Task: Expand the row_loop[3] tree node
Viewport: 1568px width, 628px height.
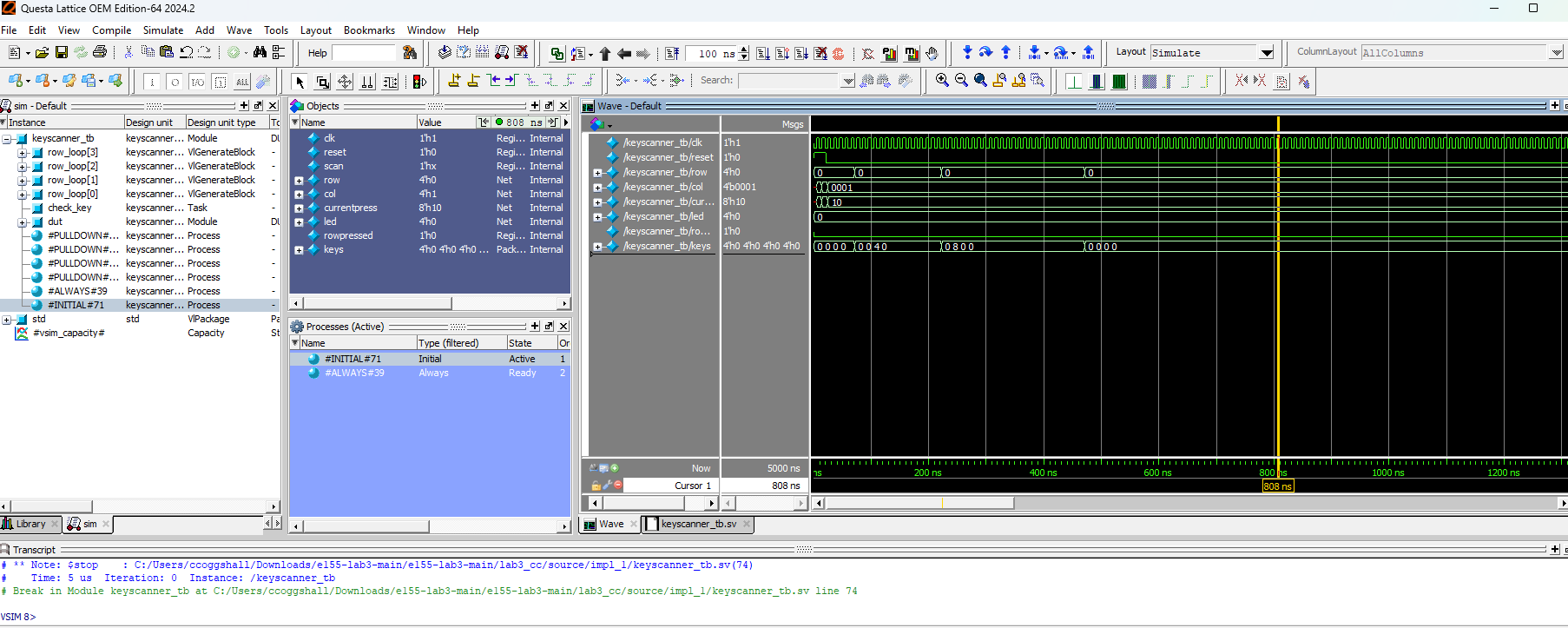Action: point(23,153)
